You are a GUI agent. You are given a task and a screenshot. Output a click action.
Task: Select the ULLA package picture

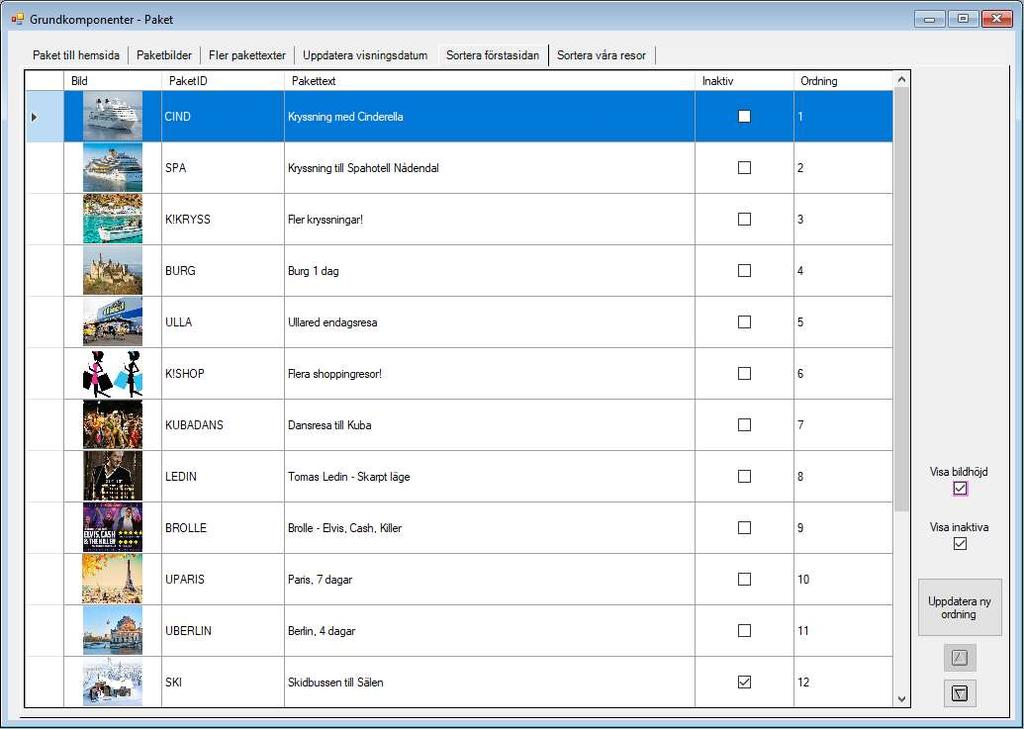(112, 322)
